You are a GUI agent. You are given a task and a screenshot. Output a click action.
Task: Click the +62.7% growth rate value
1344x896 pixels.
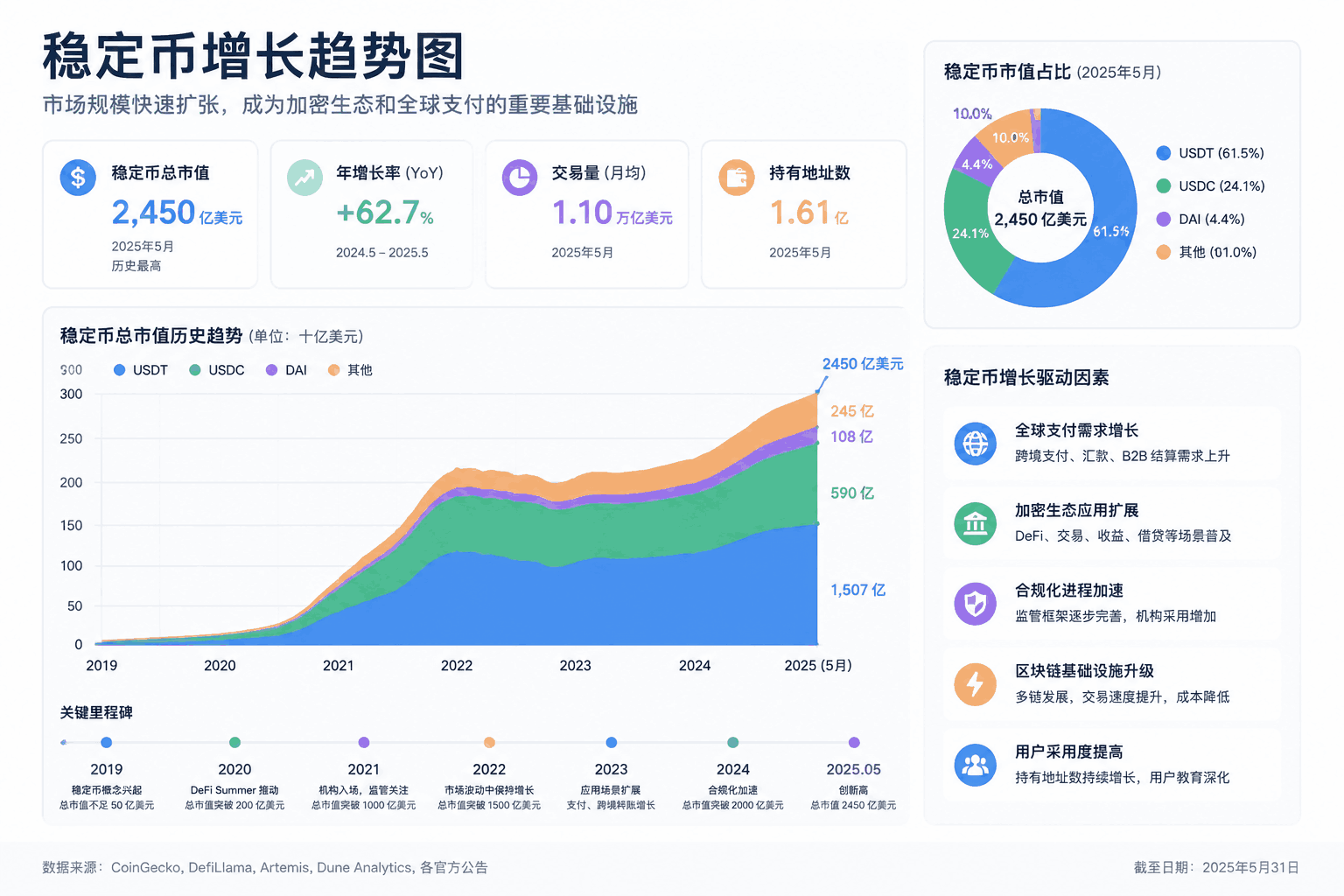coord(385,213)
